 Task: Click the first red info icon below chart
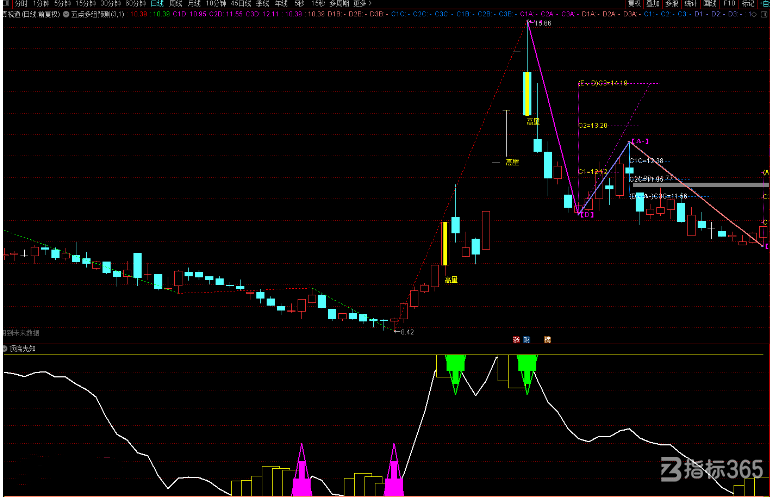coord(516,339)
